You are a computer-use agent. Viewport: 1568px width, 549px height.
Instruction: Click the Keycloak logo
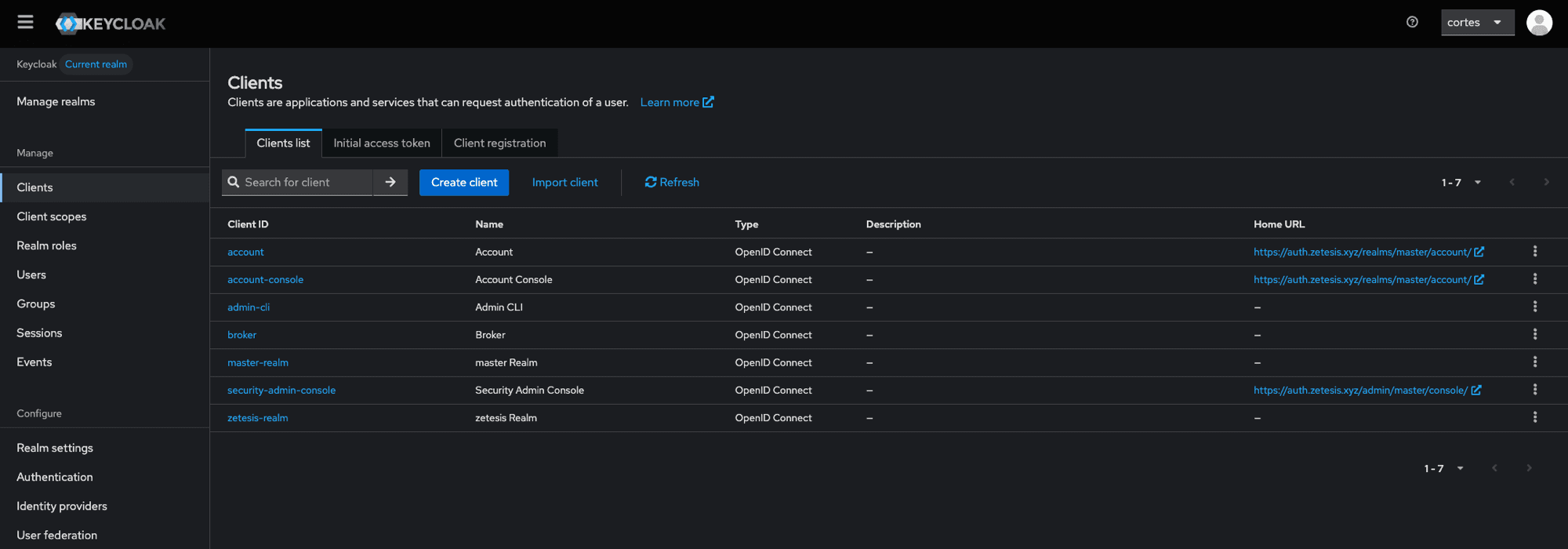[111, 24]
